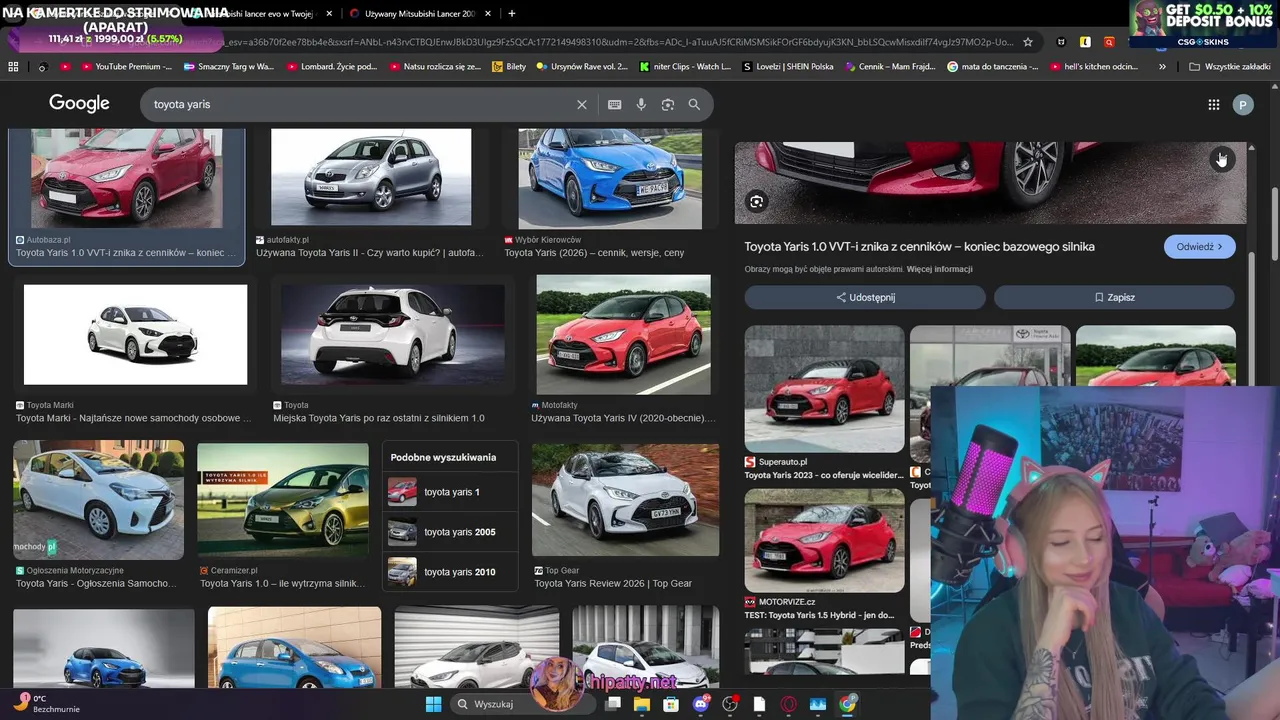Lens-search the preview image in side panel
The image size is (1280, 720).
click(757, 201)
